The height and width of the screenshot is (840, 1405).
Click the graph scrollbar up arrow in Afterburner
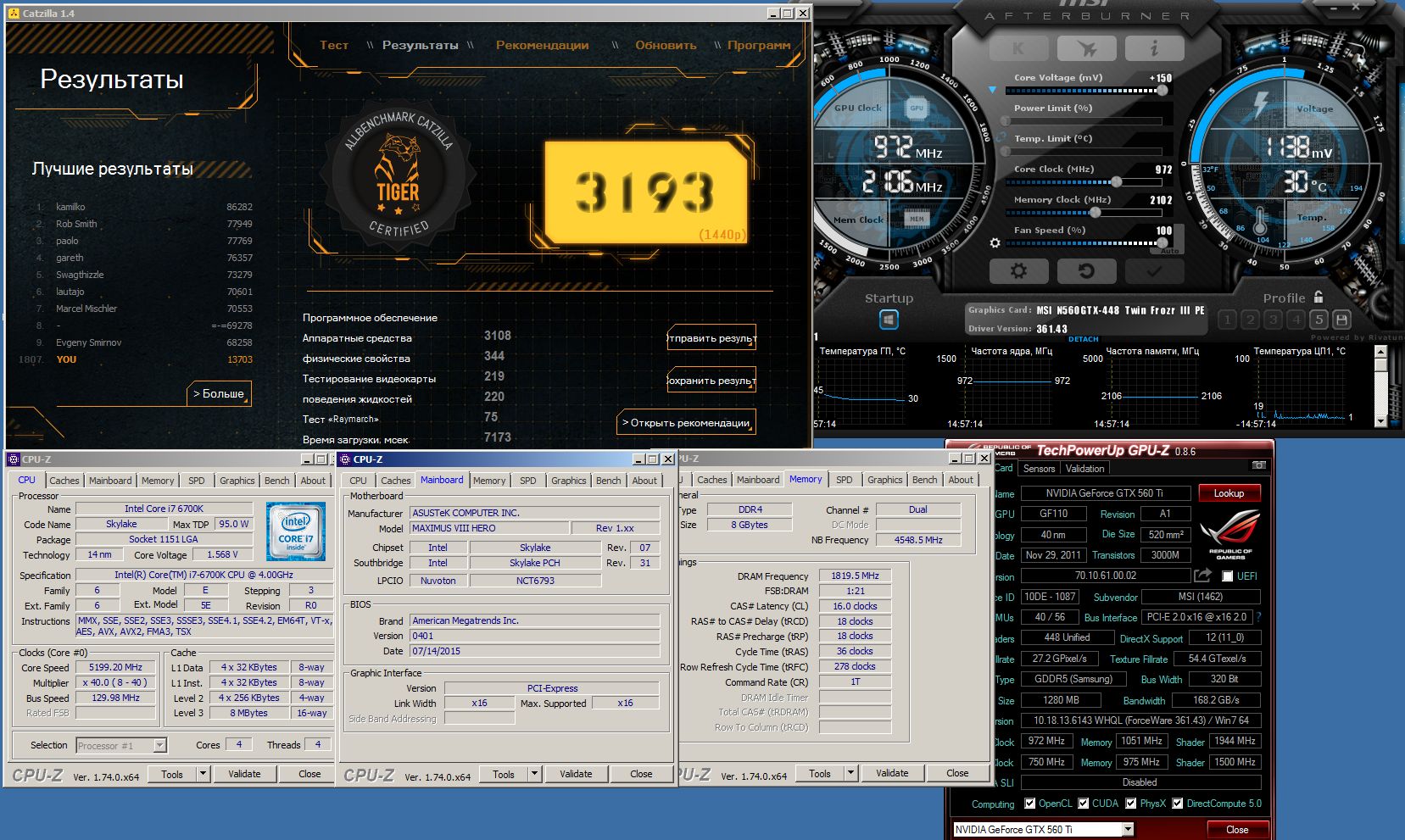(1380, 351)
